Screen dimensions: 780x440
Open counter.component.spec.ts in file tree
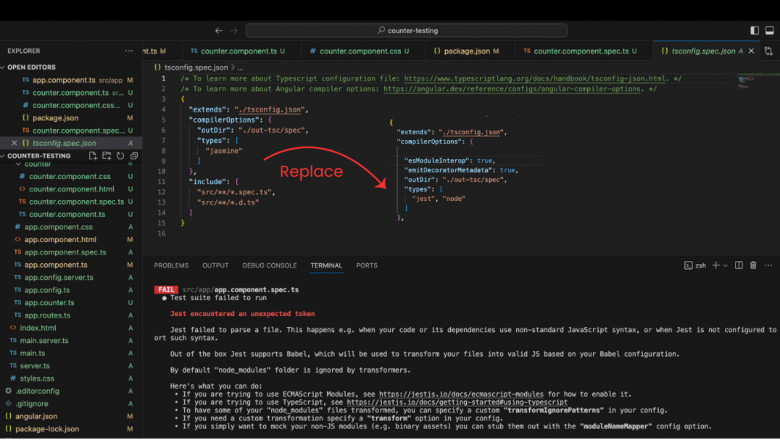(76, 202)
